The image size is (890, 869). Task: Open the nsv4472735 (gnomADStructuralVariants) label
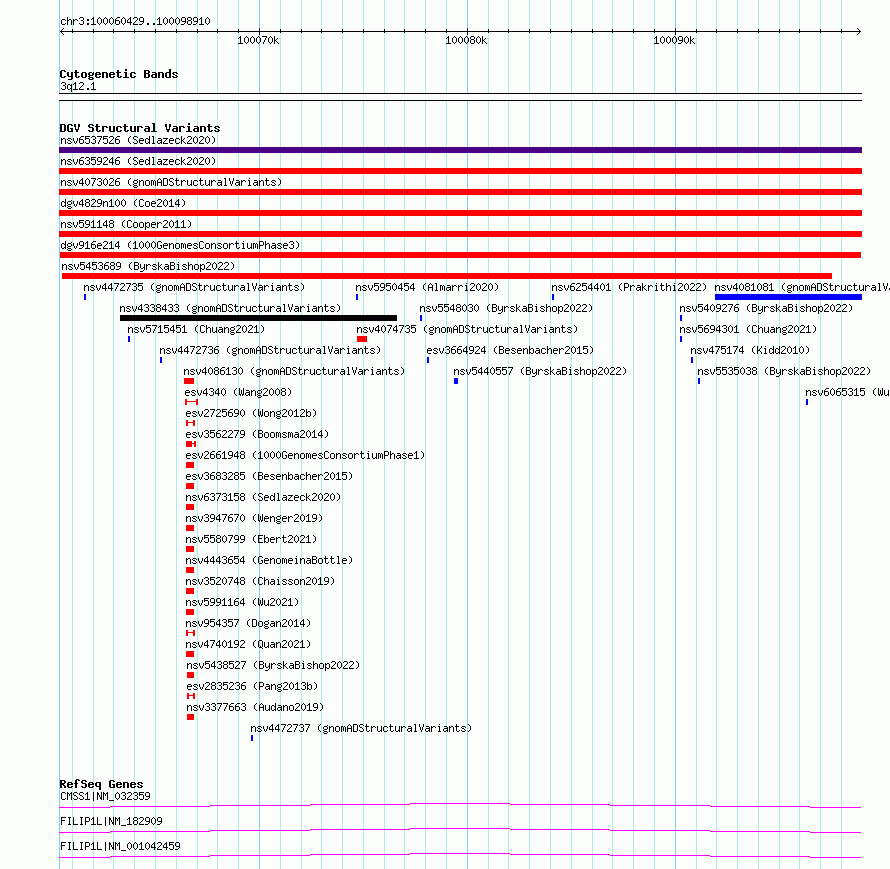[x=194, y=287]
